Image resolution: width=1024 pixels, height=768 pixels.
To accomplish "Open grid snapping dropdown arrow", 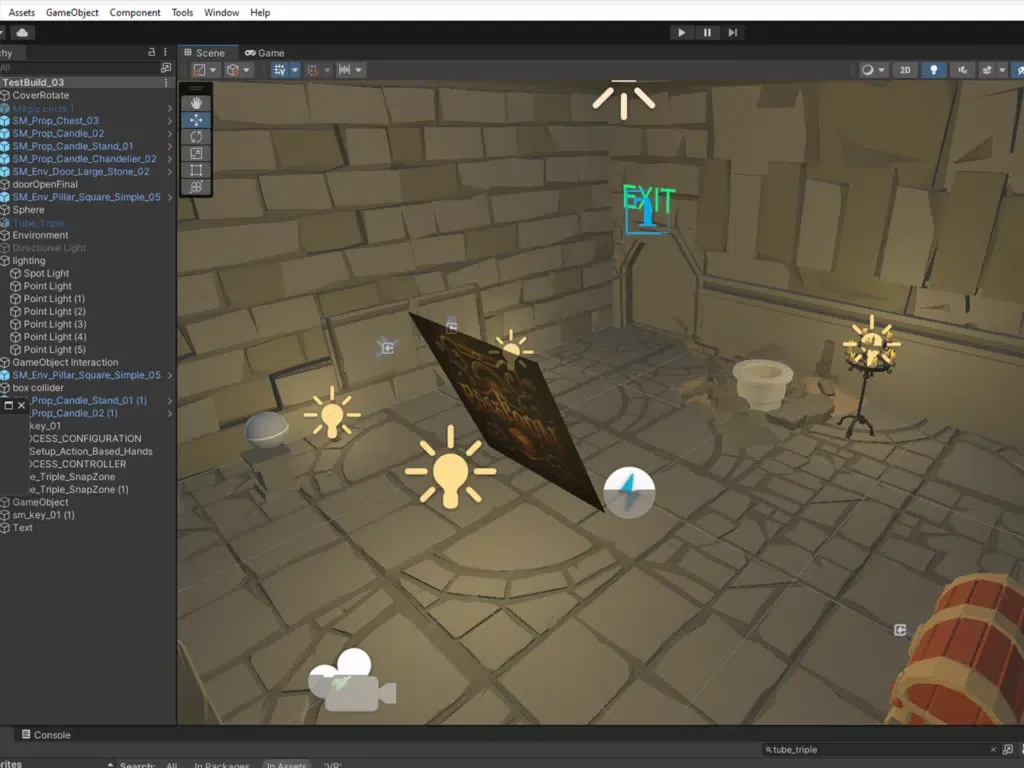I will click(327, 70).
